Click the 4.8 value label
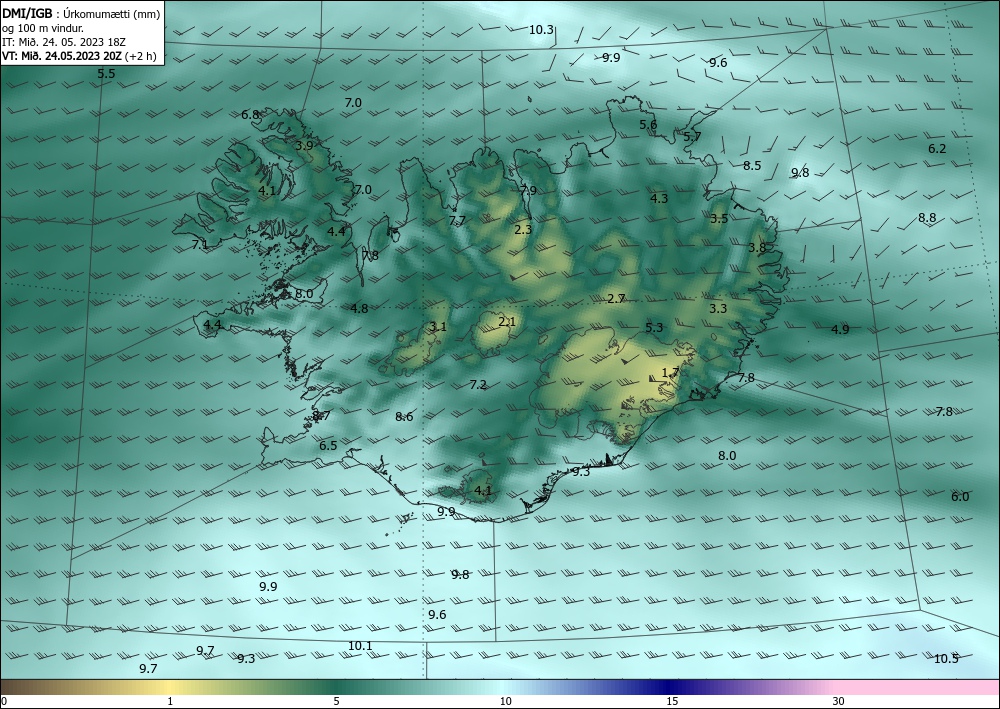This screenshot has height=709, width=1000. tap(359, 309)
